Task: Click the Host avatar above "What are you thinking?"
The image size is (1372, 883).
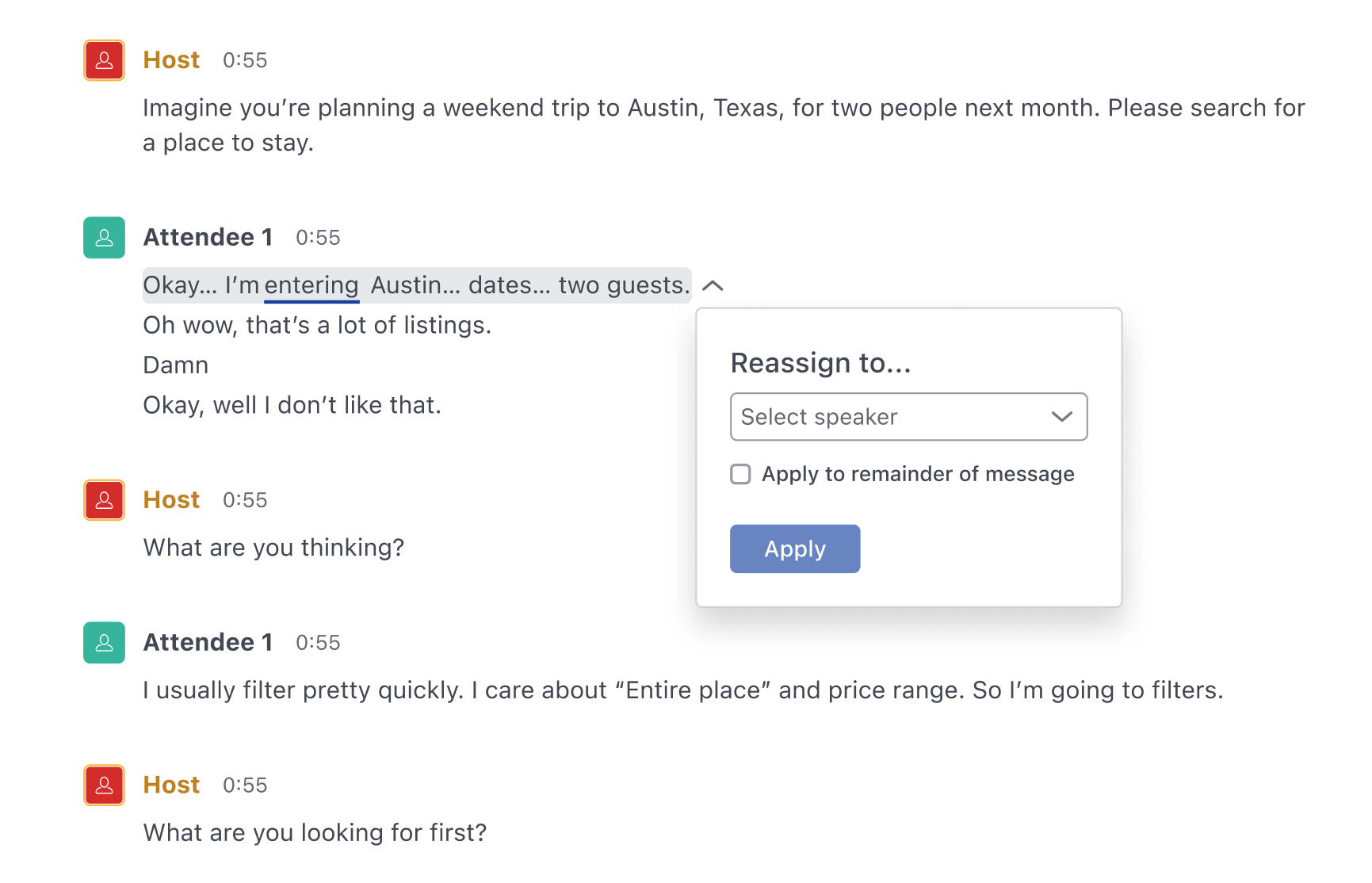Action: (104, 500)
